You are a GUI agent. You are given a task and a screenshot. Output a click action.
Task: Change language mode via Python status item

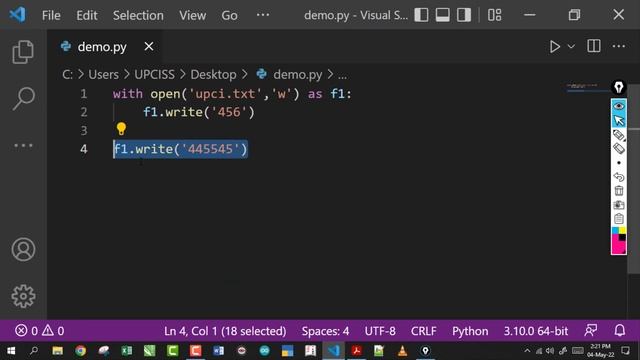tap(470, 331)
